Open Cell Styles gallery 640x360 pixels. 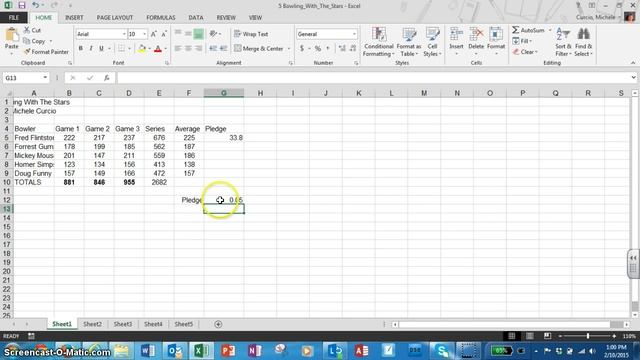pyautogui.click(x=432, y=42)
